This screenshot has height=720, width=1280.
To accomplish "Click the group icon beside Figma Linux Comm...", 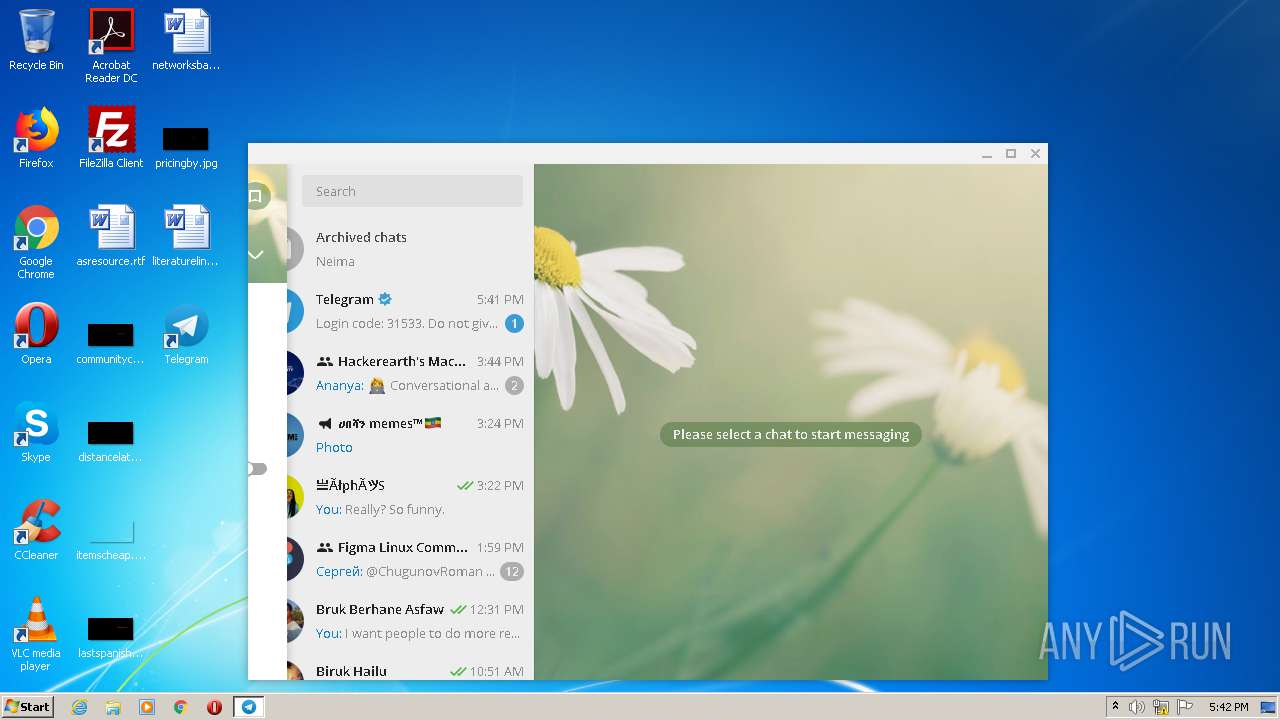I will pyautogui.click(x=324, y=547).
